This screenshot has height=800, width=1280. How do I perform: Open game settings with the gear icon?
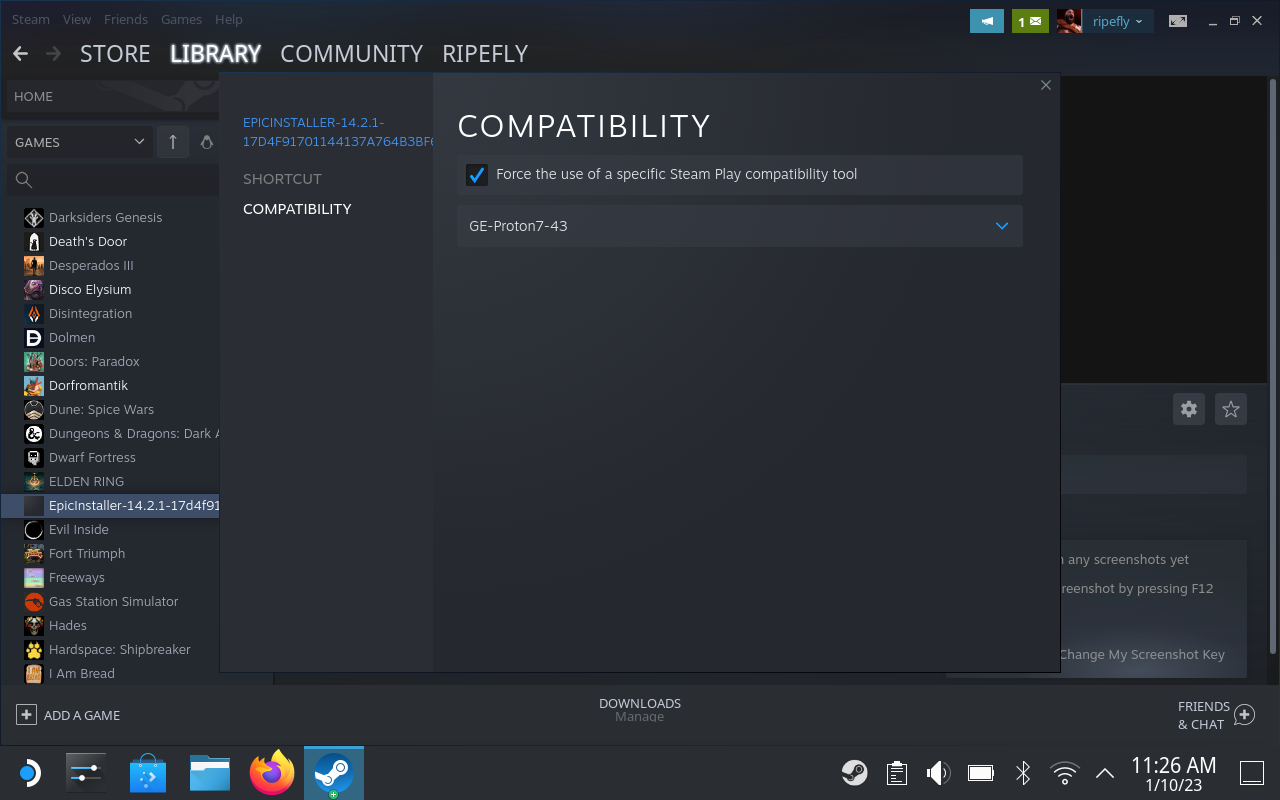(1188, 409)
